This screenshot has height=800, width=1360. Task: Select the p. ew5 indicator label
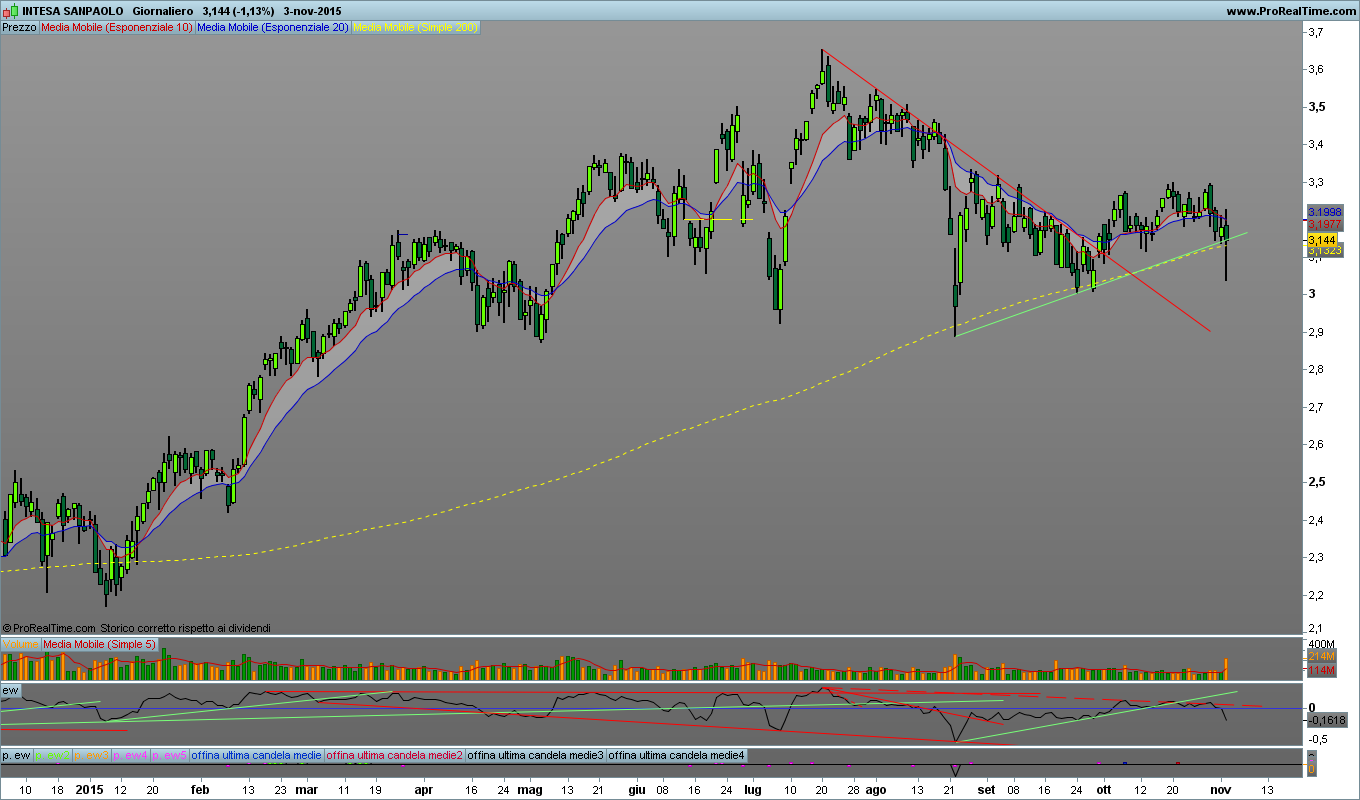click(170, 756)
